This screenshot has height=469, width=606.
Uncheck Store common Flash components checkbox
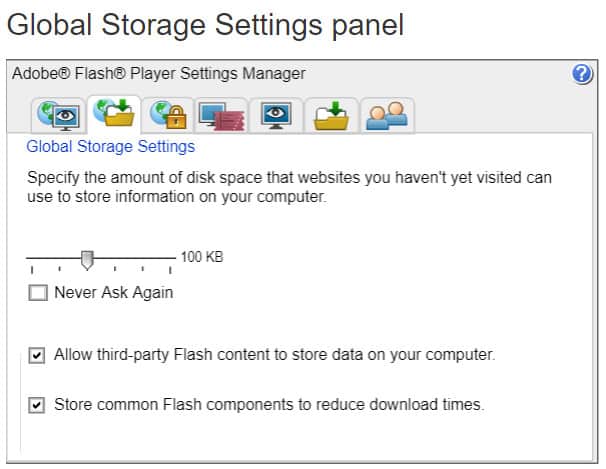[x=37, y=405]
